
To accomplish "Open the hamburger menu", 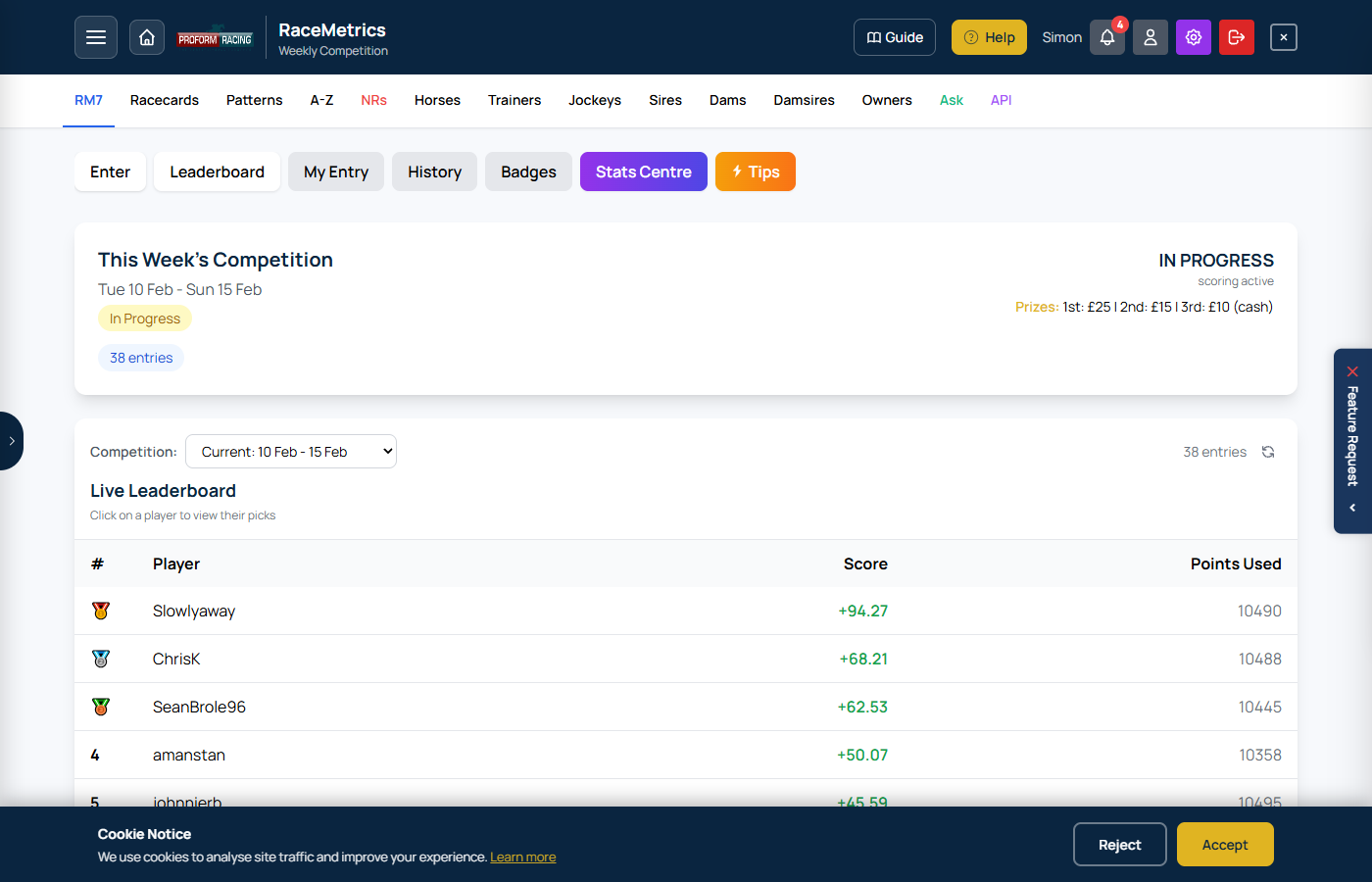I will coord(96,37).
